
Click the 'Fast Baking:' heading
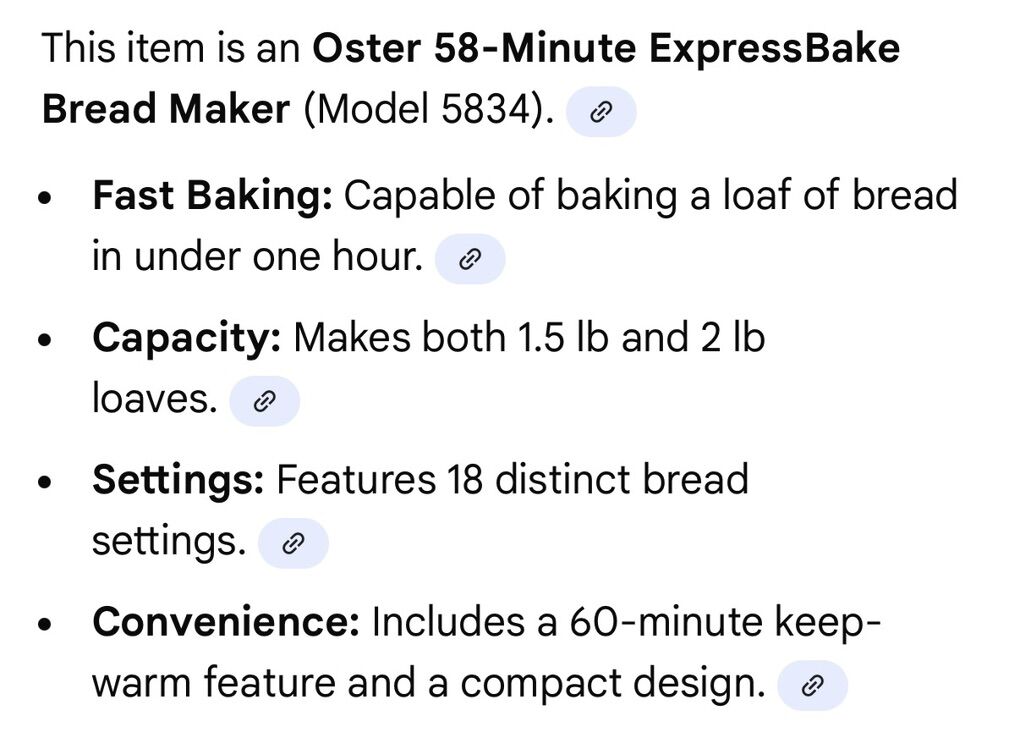[212, 196]
